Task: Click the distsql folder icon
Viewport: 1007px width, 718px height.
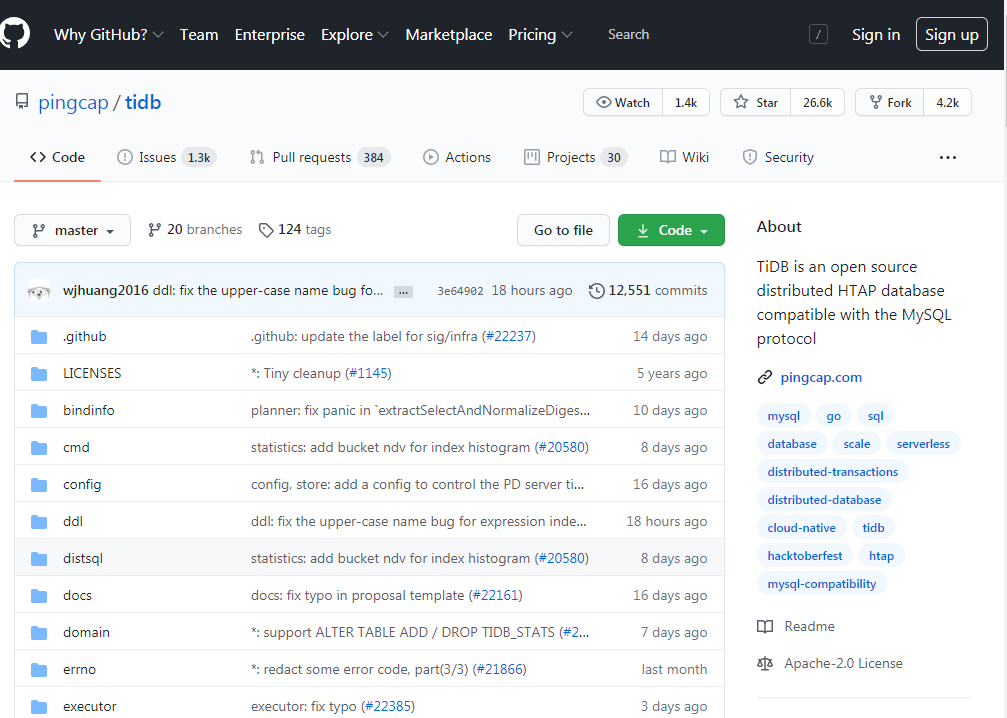Action: coord(39,559)
